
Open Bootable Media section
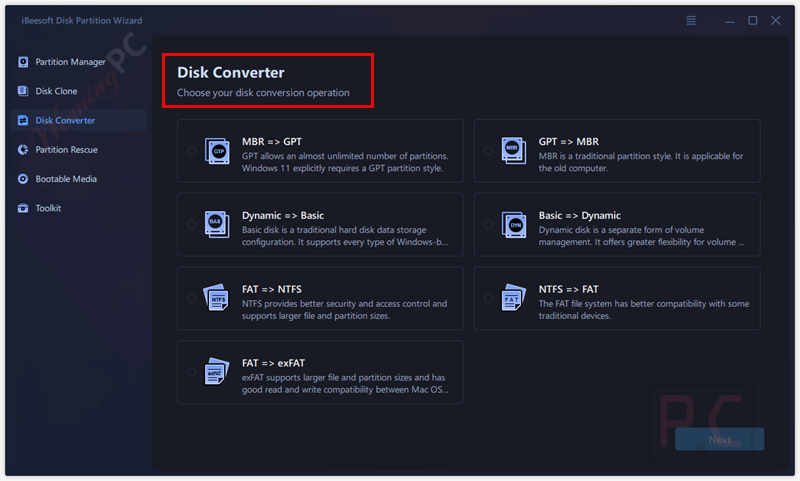click(x=79, y=179)
